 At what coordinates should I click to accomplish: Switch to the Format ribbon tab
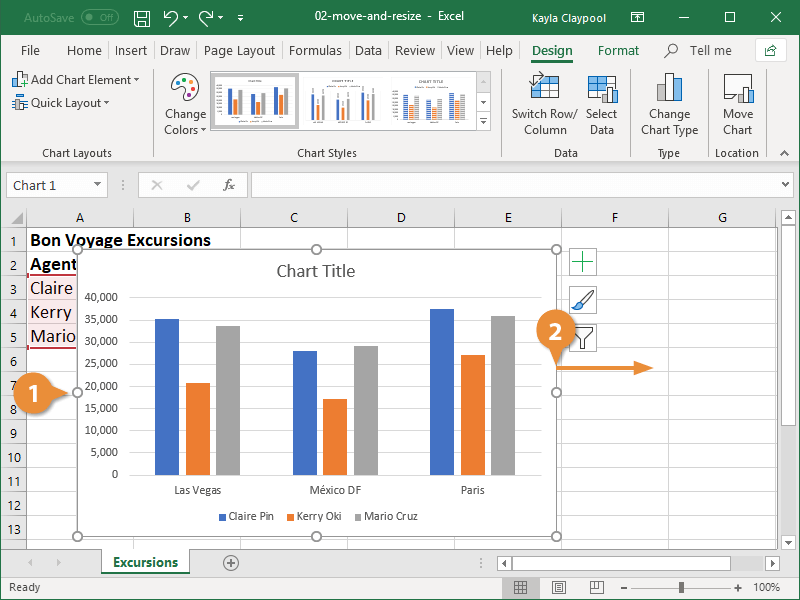click(x=618, y=50)
